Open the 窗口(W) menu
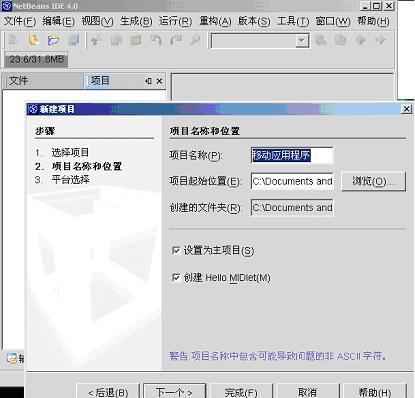Image resolution: width=415 pixels, height=398 pixels. point(333,21)
